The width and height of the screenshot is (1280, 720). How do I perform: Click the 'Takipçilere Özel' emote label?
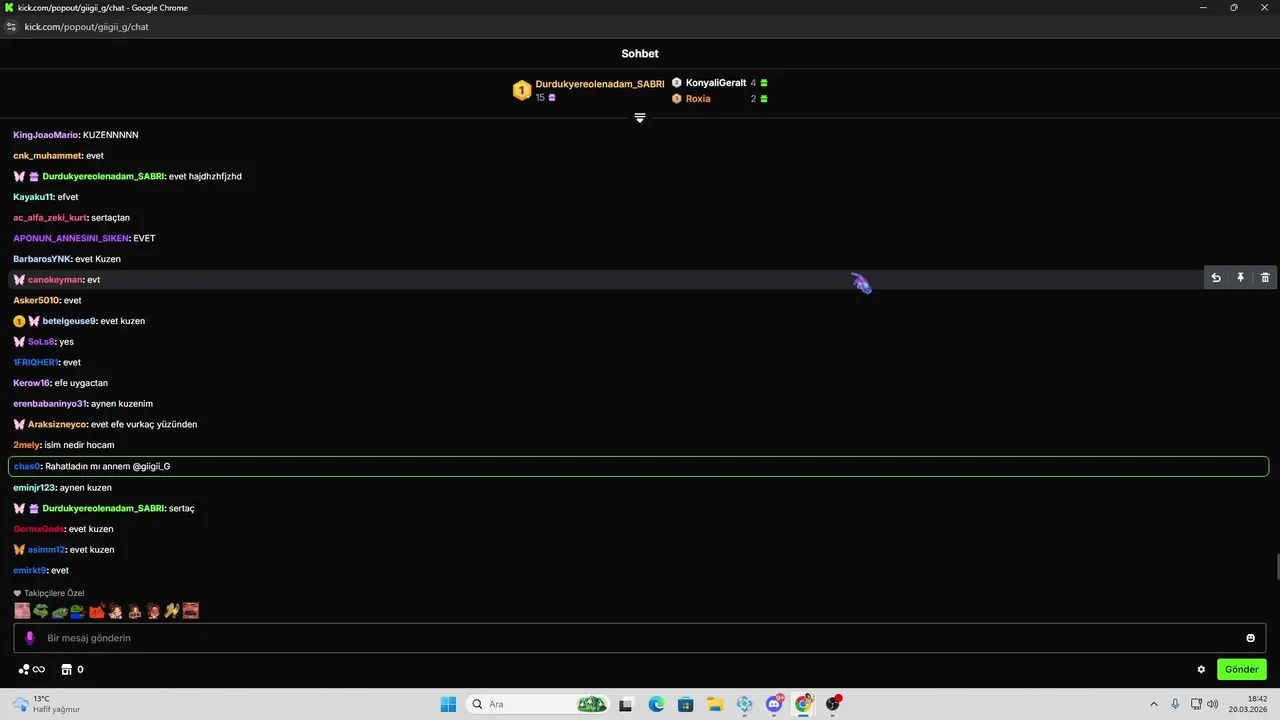click(x=54, y=593)
